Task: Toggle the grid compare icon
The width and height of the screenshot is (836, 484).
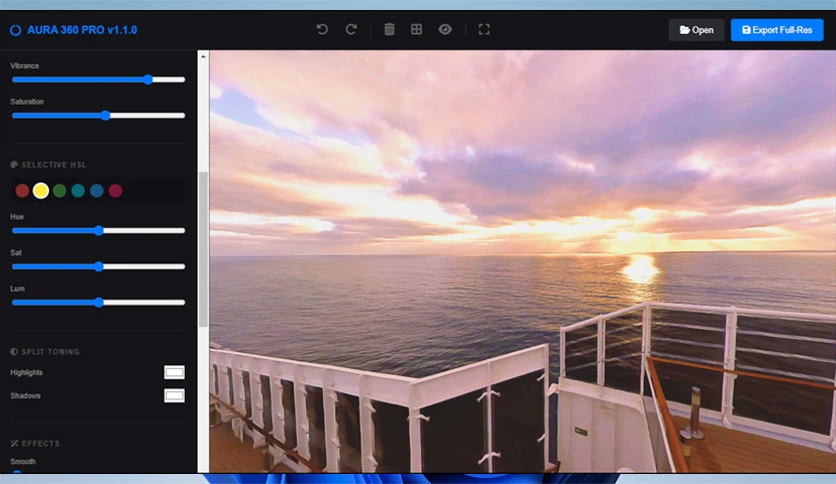Action: point(416,29)
